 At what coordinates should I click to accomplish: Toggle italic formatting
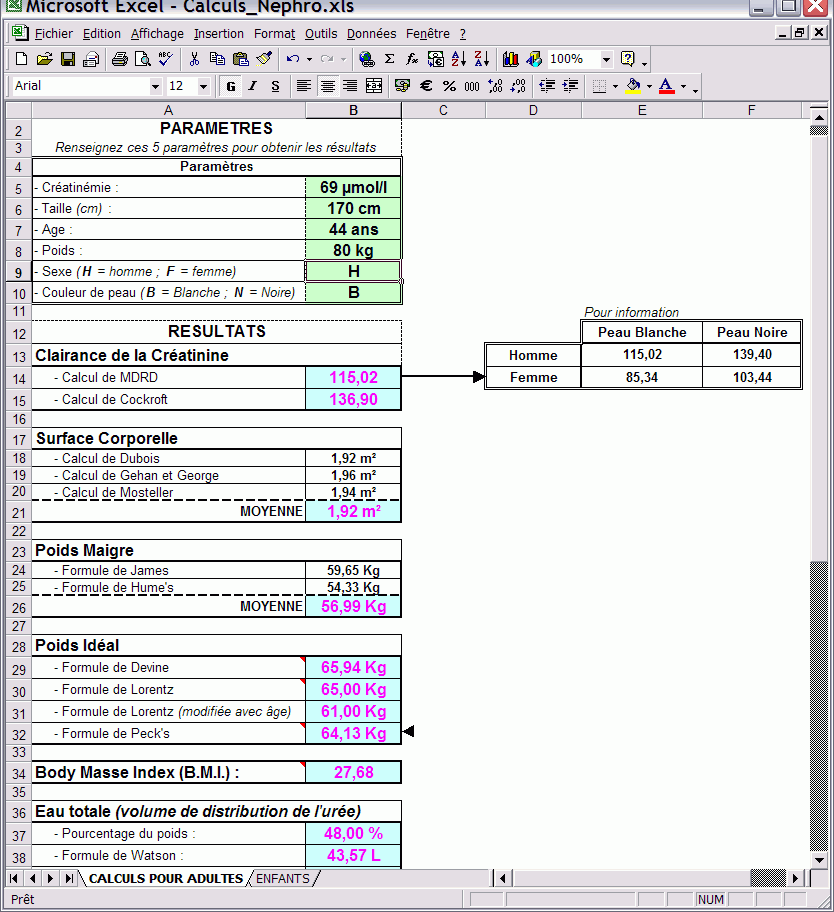click(252, 86)
